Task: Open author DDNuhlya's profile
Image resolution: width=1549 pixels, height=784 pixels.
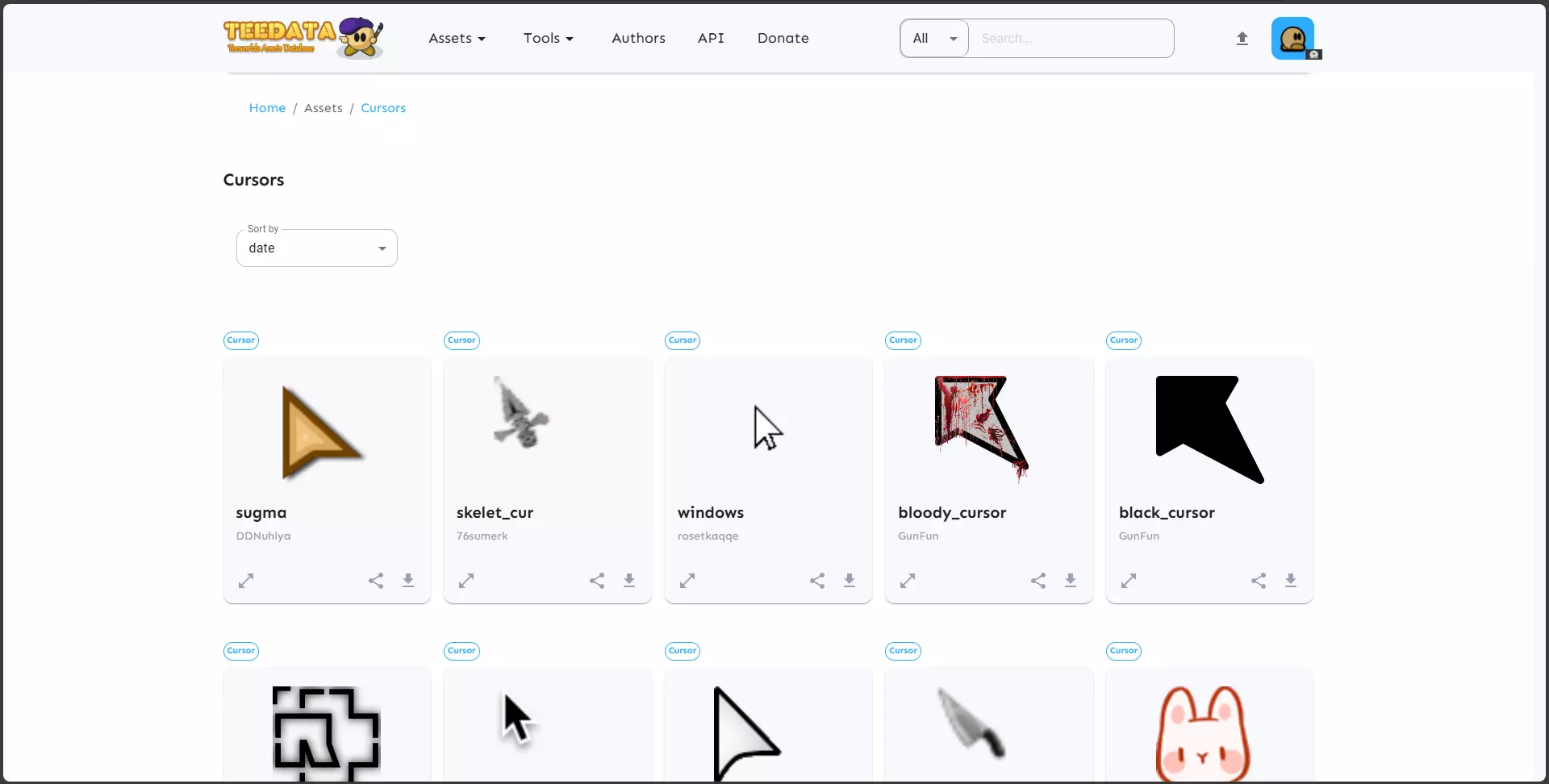Action: (263, 536)
